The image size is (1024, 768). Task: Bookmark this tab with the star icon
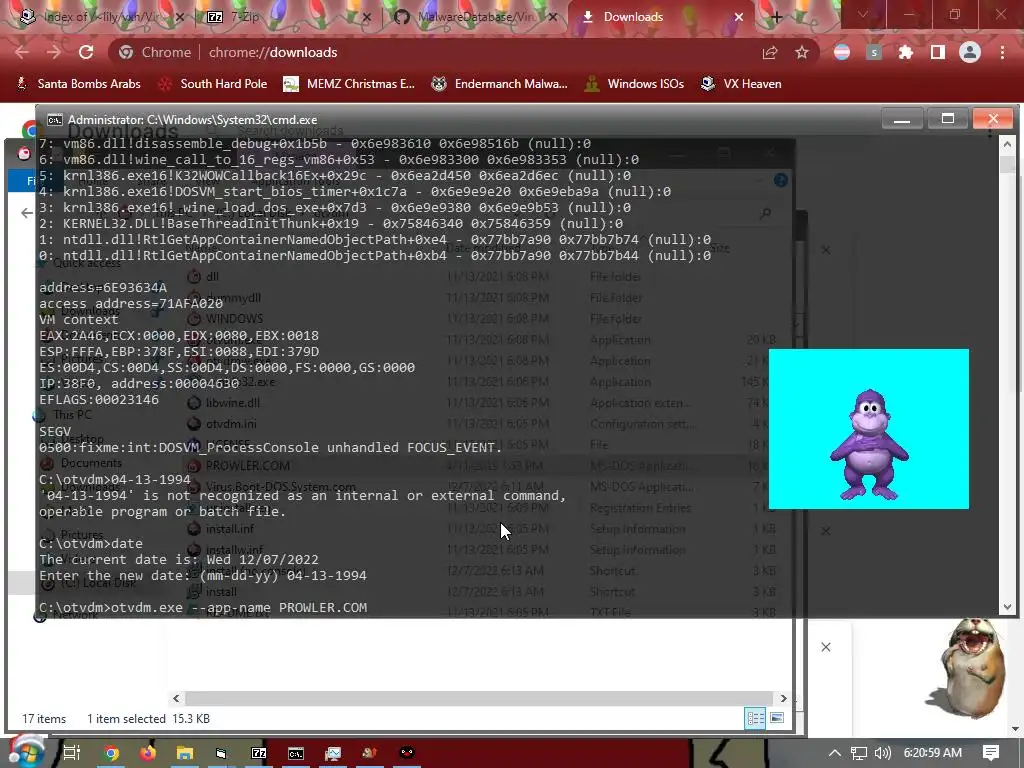coord(802,52)
